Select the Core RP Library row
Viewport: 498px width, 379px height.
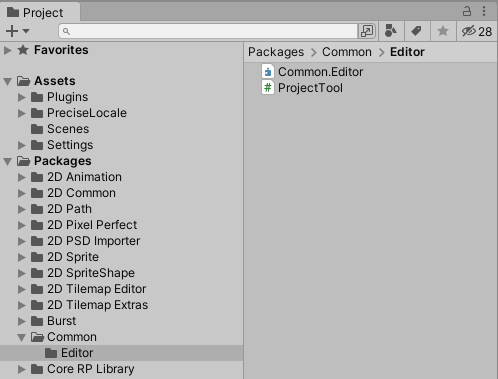[x=122, y=369]
